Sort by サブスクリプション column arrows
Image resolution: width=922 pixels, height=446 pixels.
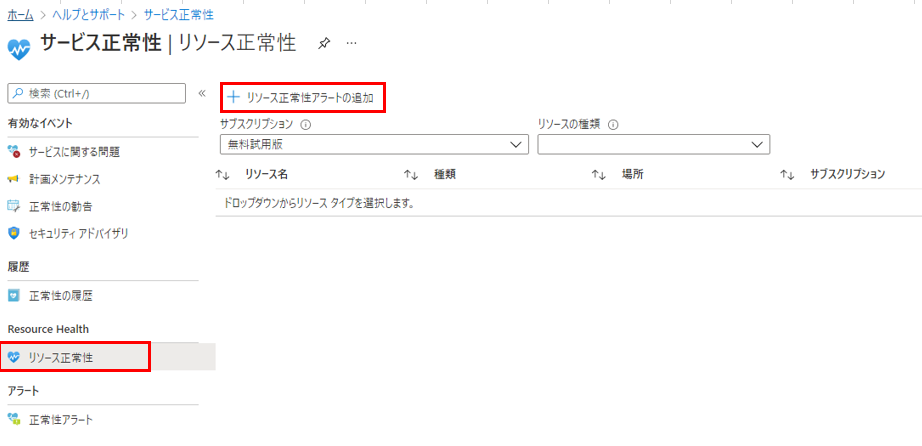click(x=787, y=175)
